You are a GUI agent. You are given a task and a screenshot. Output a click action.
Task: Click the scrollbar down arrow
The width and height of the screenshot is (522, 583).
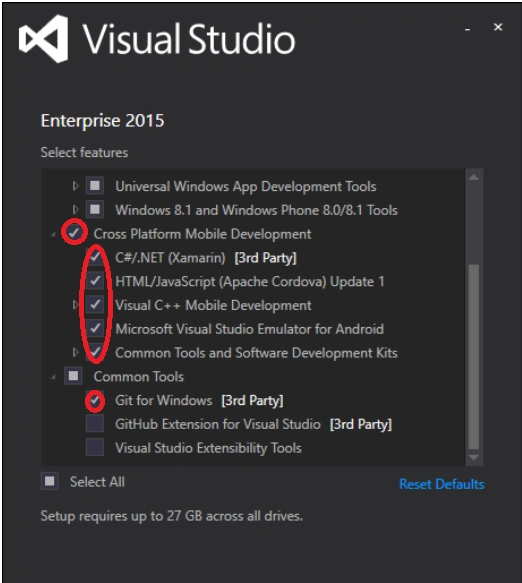click(x=474, y=457)
